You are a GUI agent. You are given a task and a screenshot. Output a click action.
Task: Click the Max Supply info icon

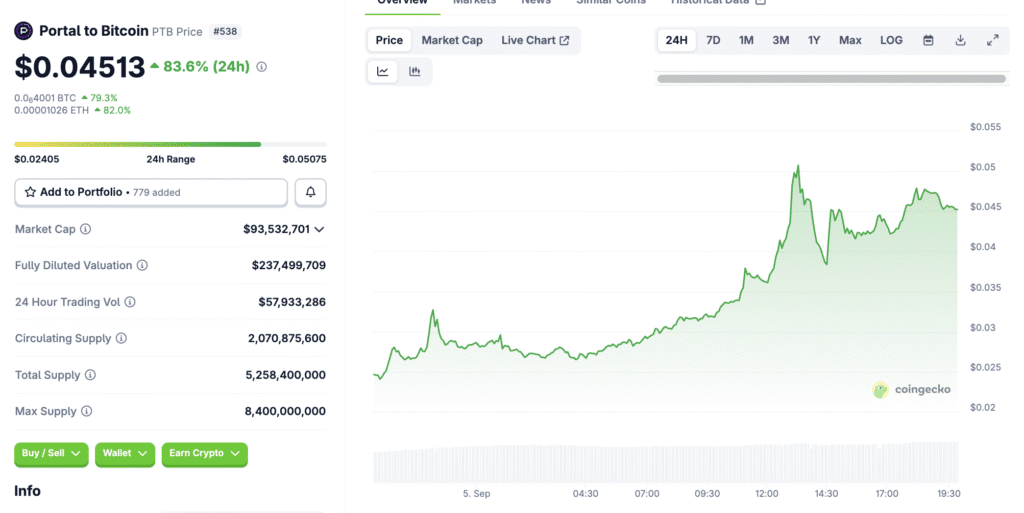click(x=87, y=411)
